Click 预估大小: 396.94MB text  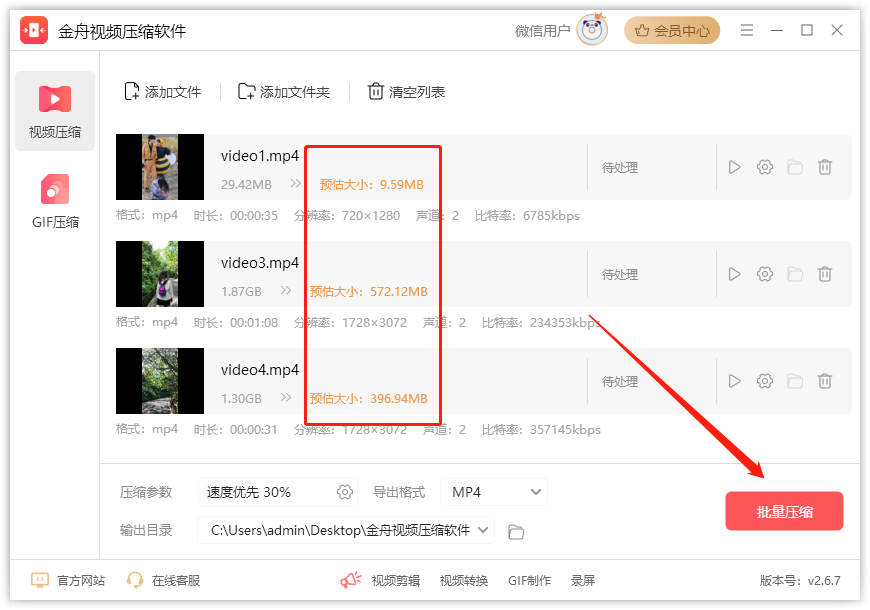(x=368, y=399)
